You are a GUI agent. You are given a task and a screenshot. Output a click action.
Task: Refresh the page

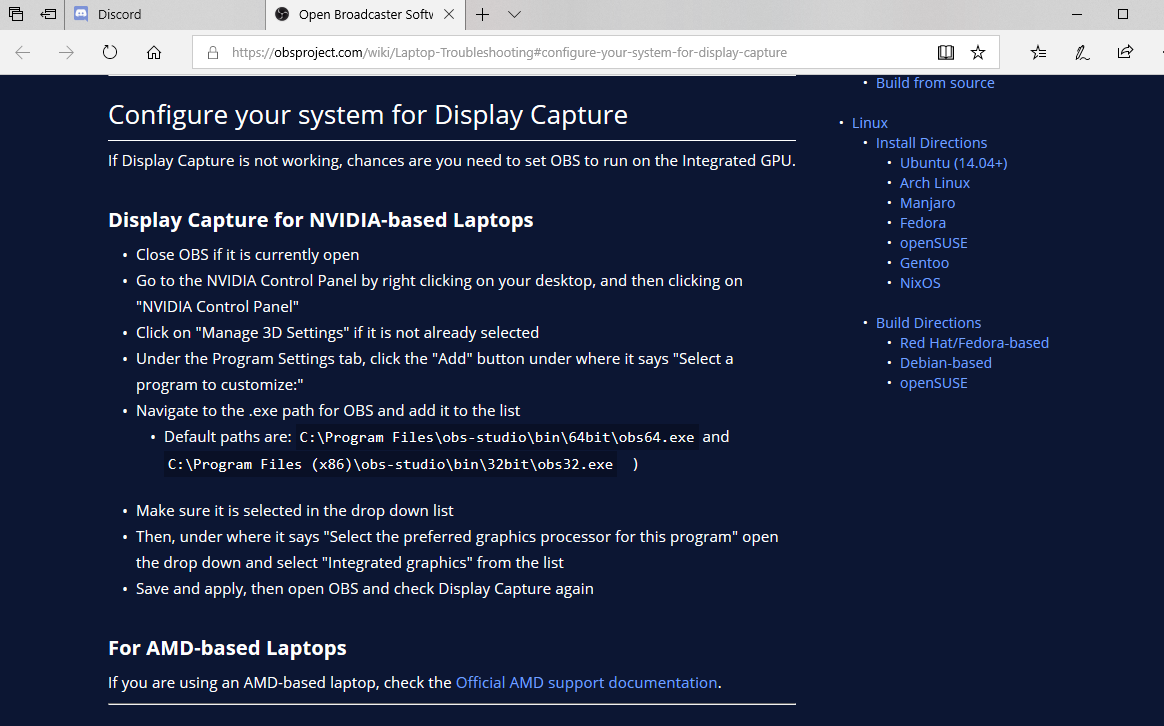(110, 52)
